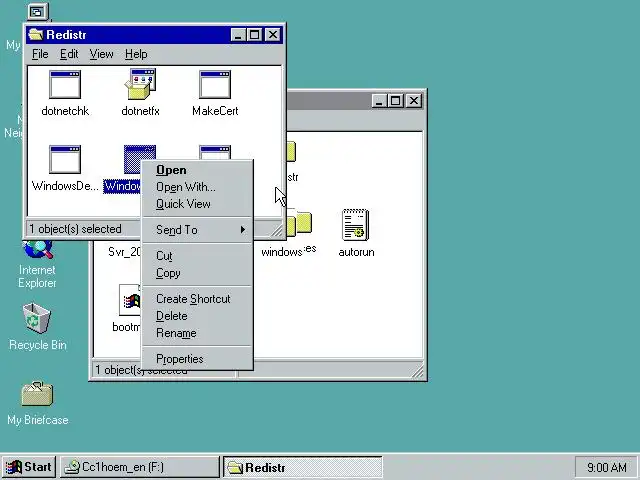
Task: Select Create Shortcut in context menu
Action: [198, 299]
